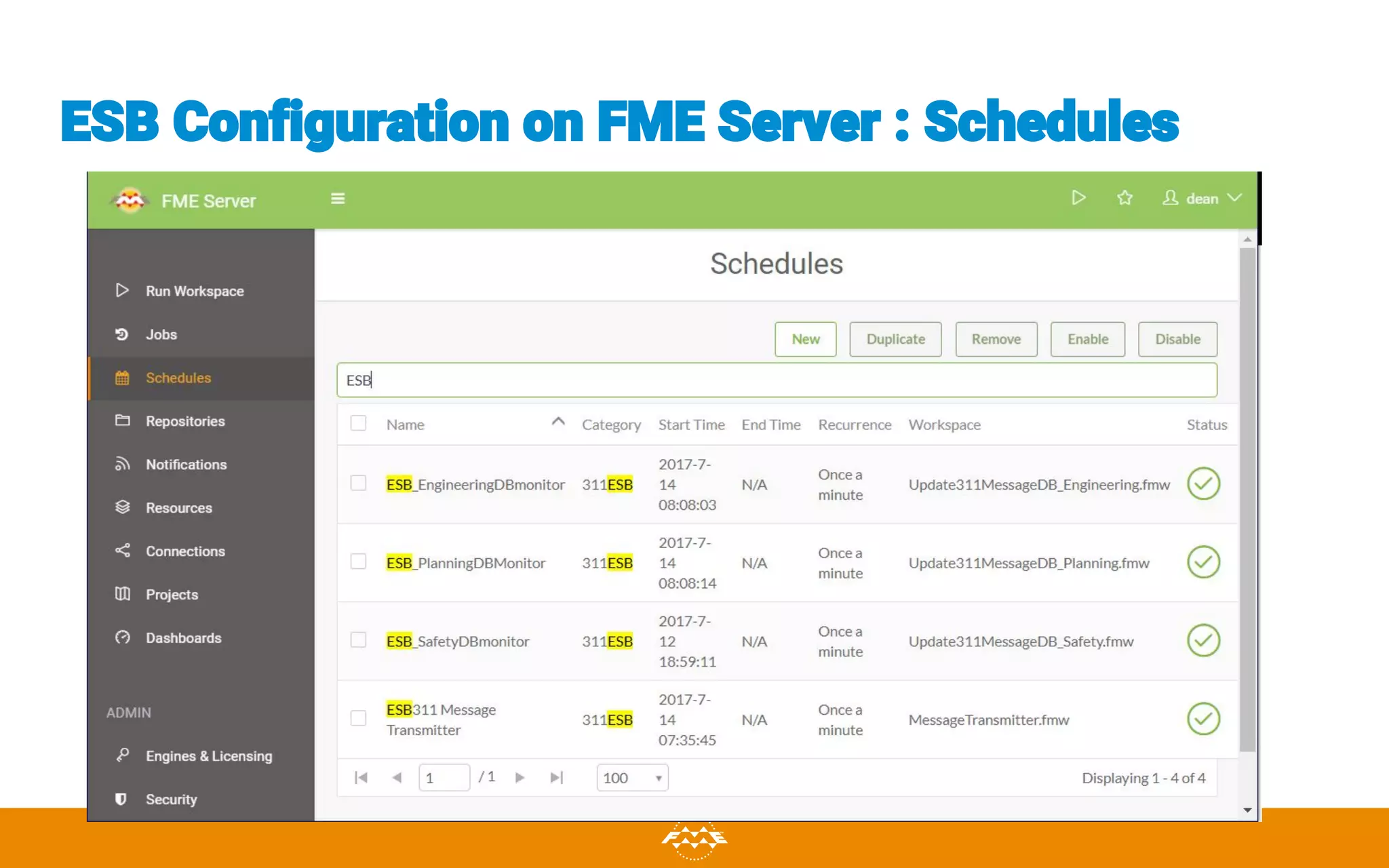Sort by the Category column header
Image resolution: width=1389 pixels, height=868 pixels.
tap(611, 425)
